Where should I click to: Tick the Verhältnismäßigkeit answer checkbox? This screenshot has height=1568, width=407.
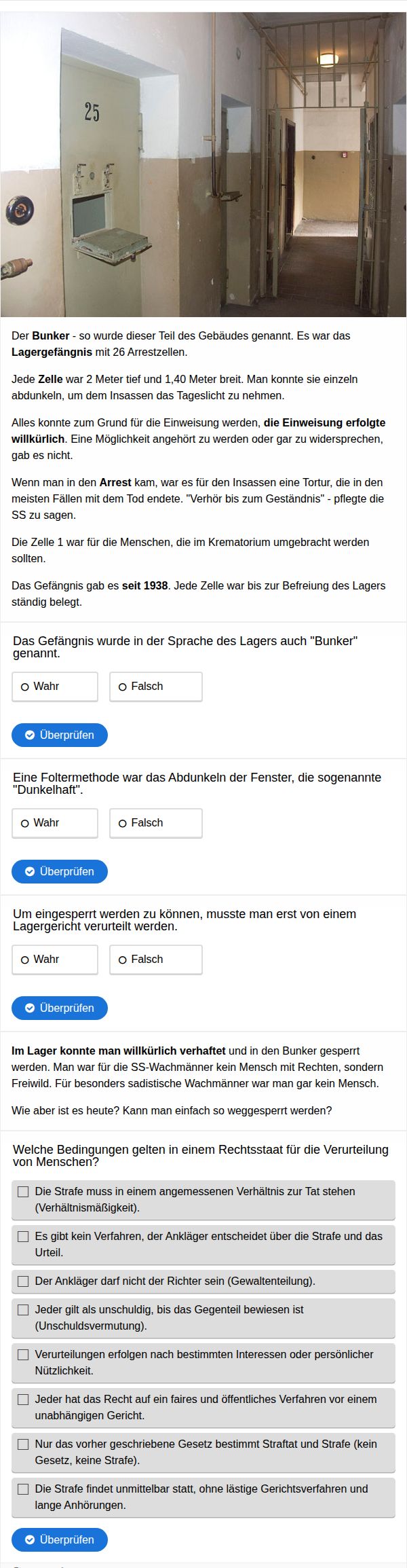(x=23, y=1192)
